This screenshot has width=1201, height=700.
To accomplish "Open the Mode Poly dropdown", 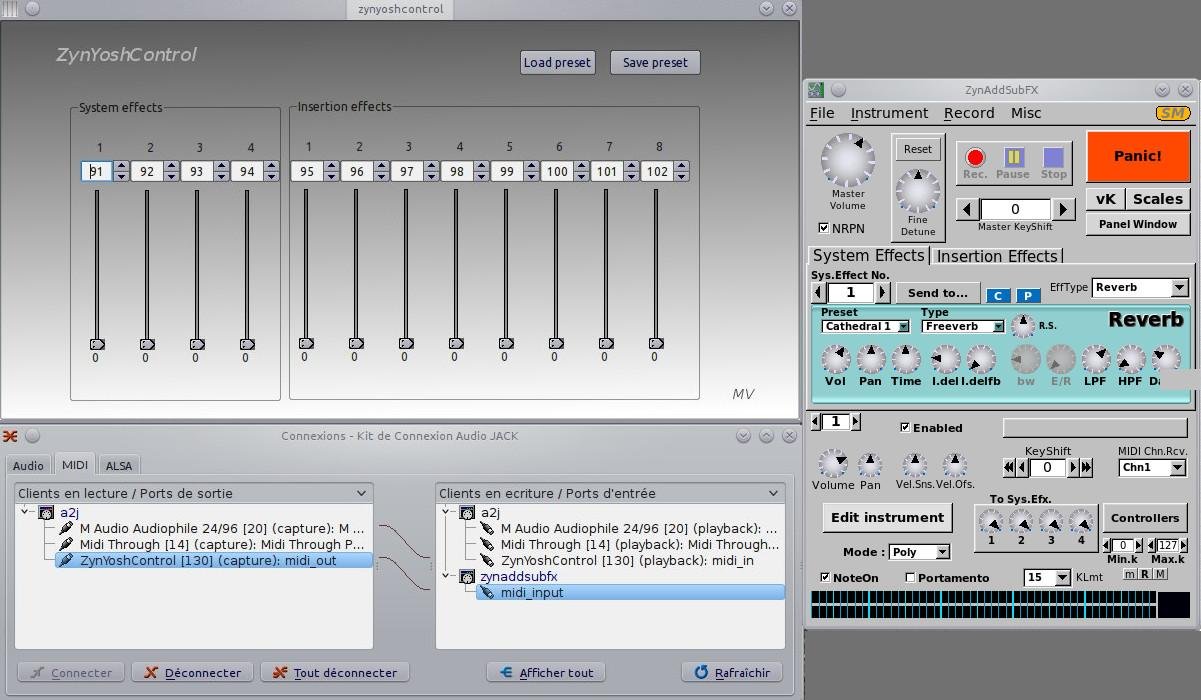I will point(919,552).
